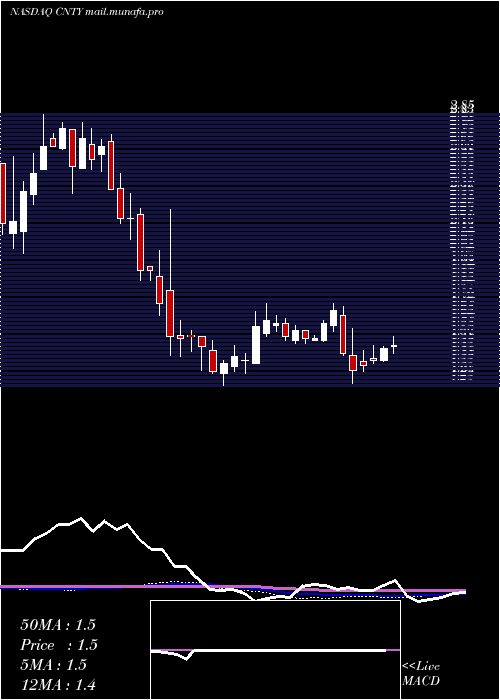Viewport: 500px width, 700px height.
Task: Click the NASDAQ CNTY mail.munafa.pro title text
Action: [86, 12]
